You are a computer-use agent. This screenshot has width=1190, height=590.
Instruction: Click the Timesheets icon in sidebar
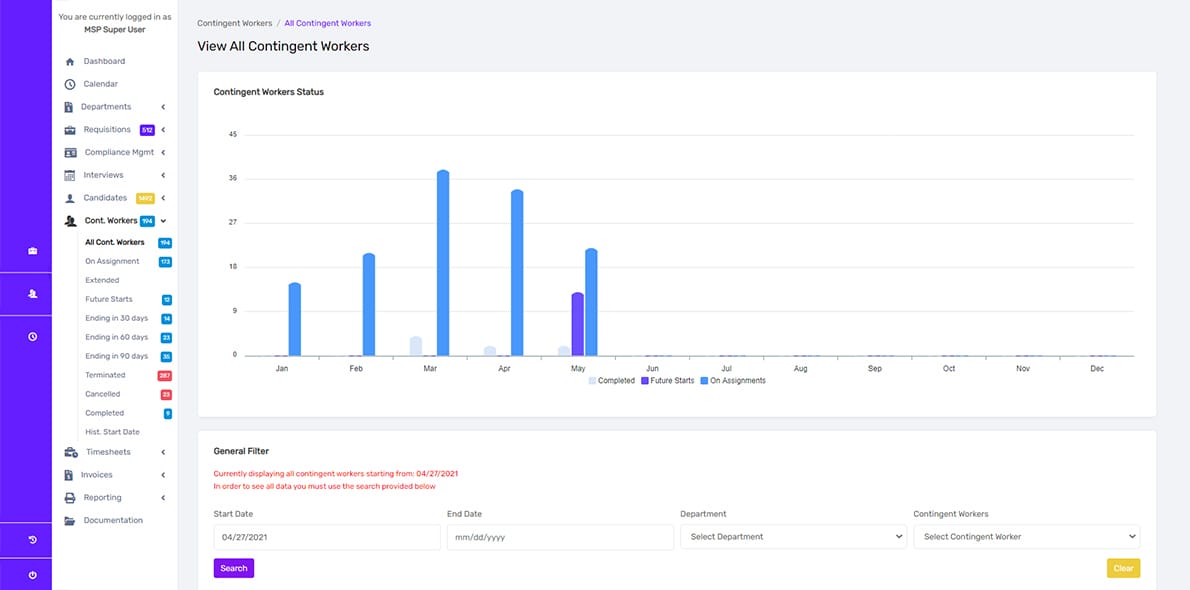pos(71,453)
